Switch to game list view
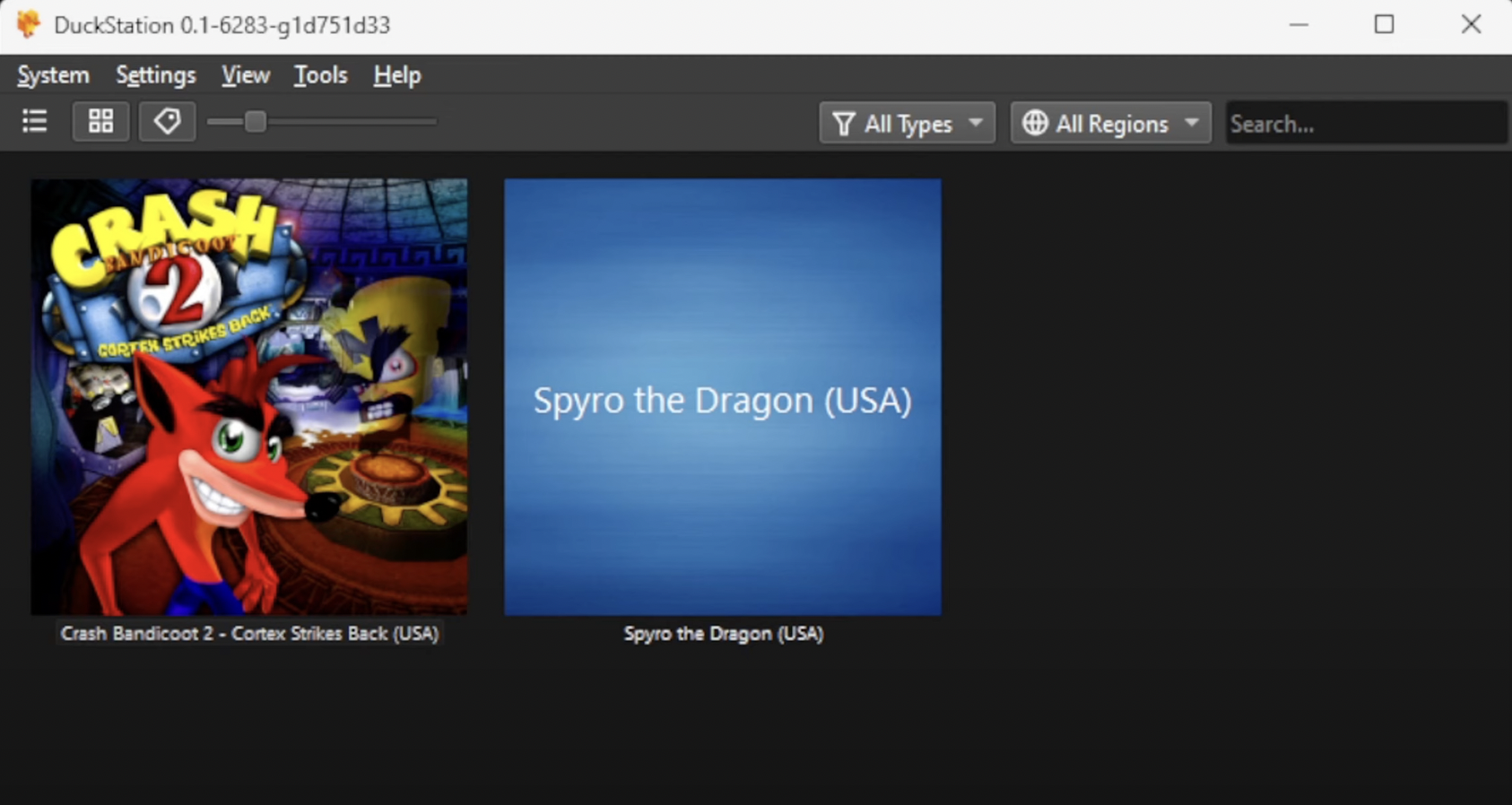 point(35,121)
